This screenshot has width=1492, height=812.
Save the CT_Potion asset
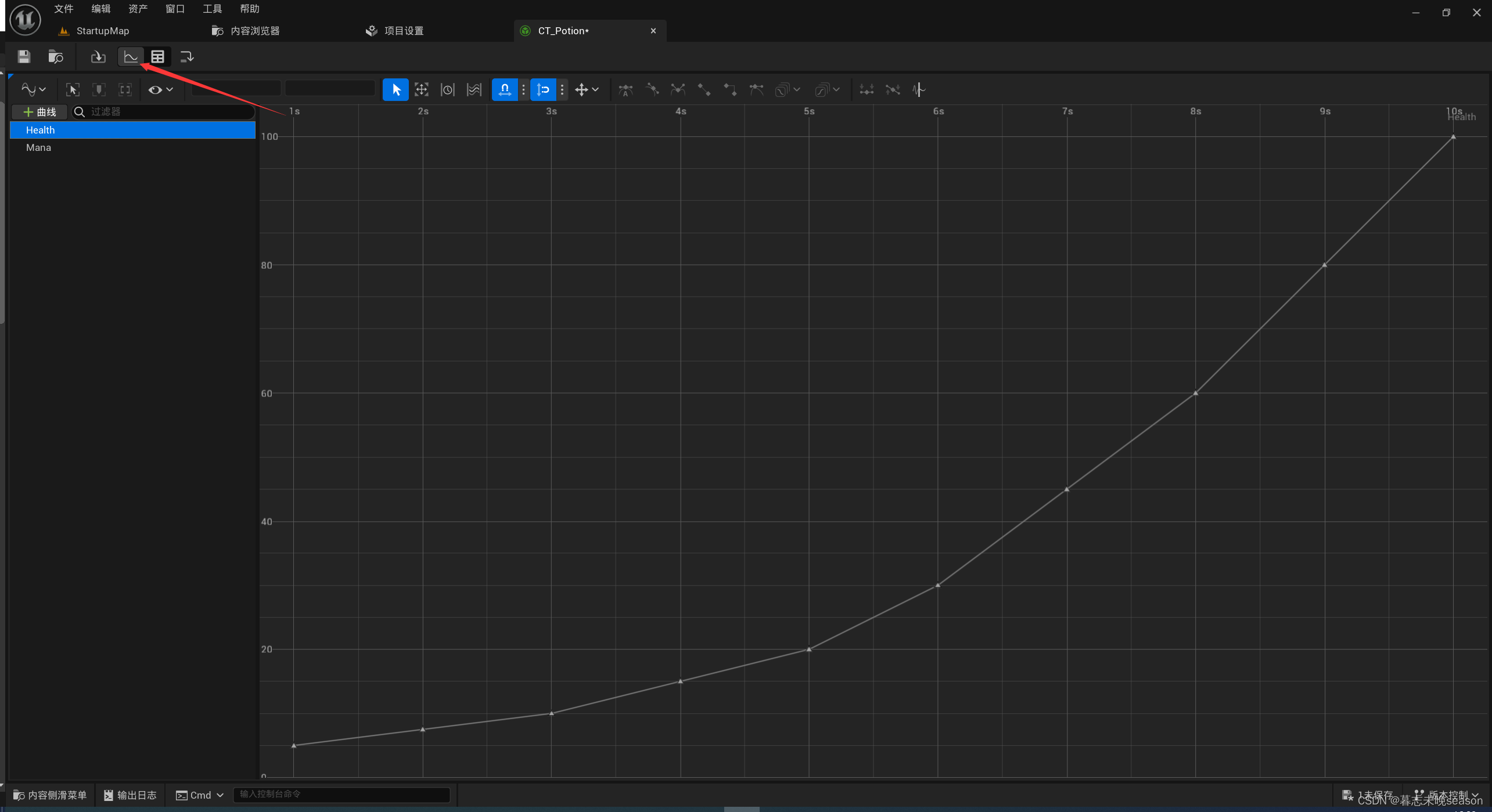24,56
